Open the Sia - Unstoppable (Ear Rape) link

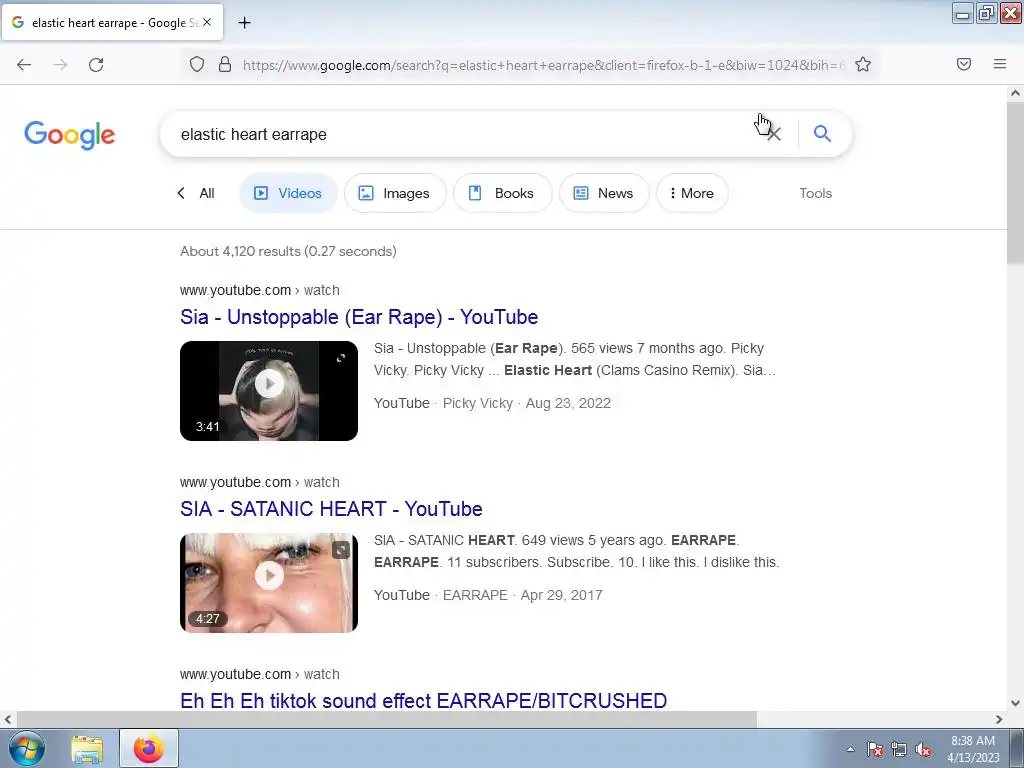[x=359, y=317]
